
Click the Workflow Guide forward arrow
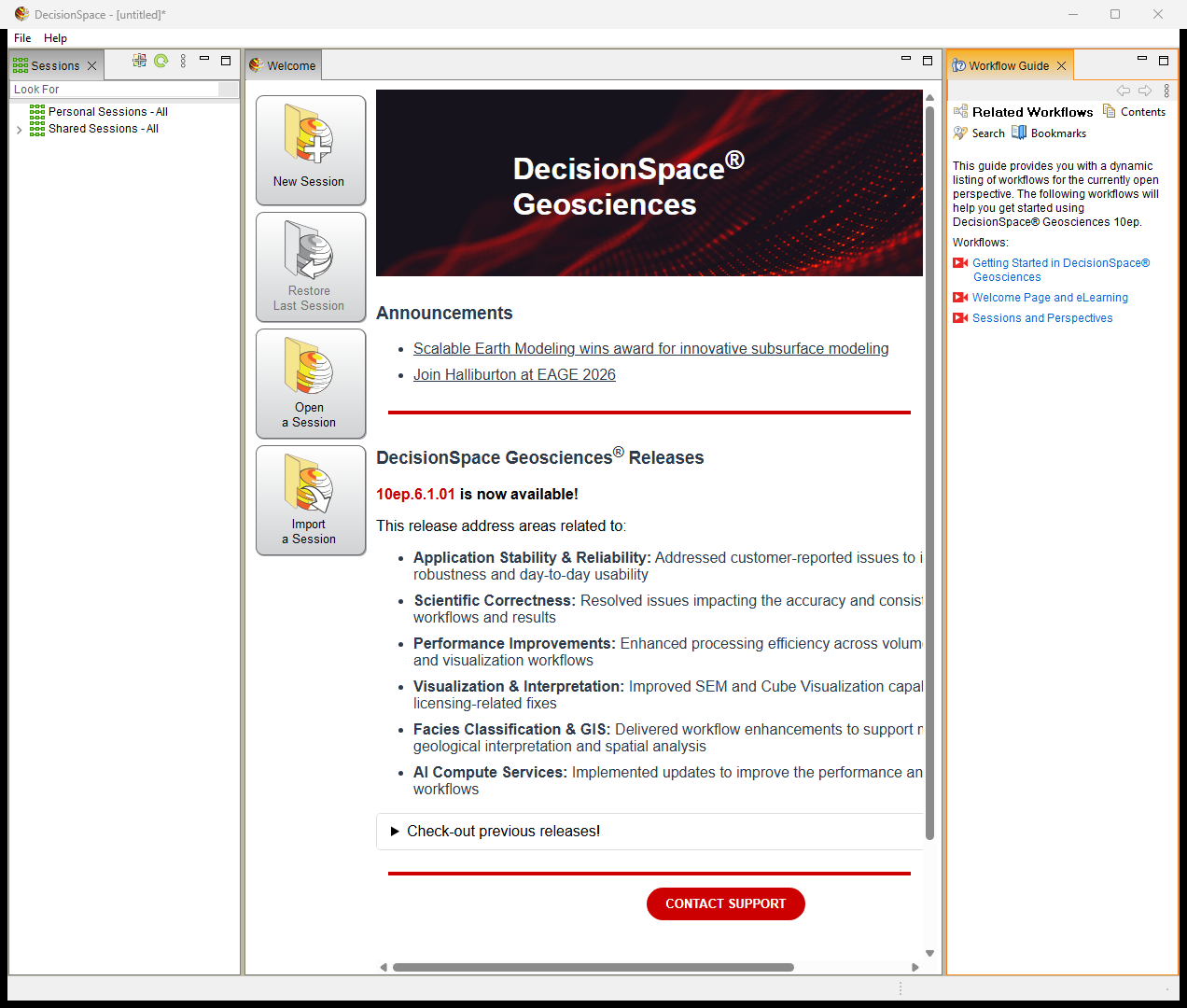coord(1145,91)
